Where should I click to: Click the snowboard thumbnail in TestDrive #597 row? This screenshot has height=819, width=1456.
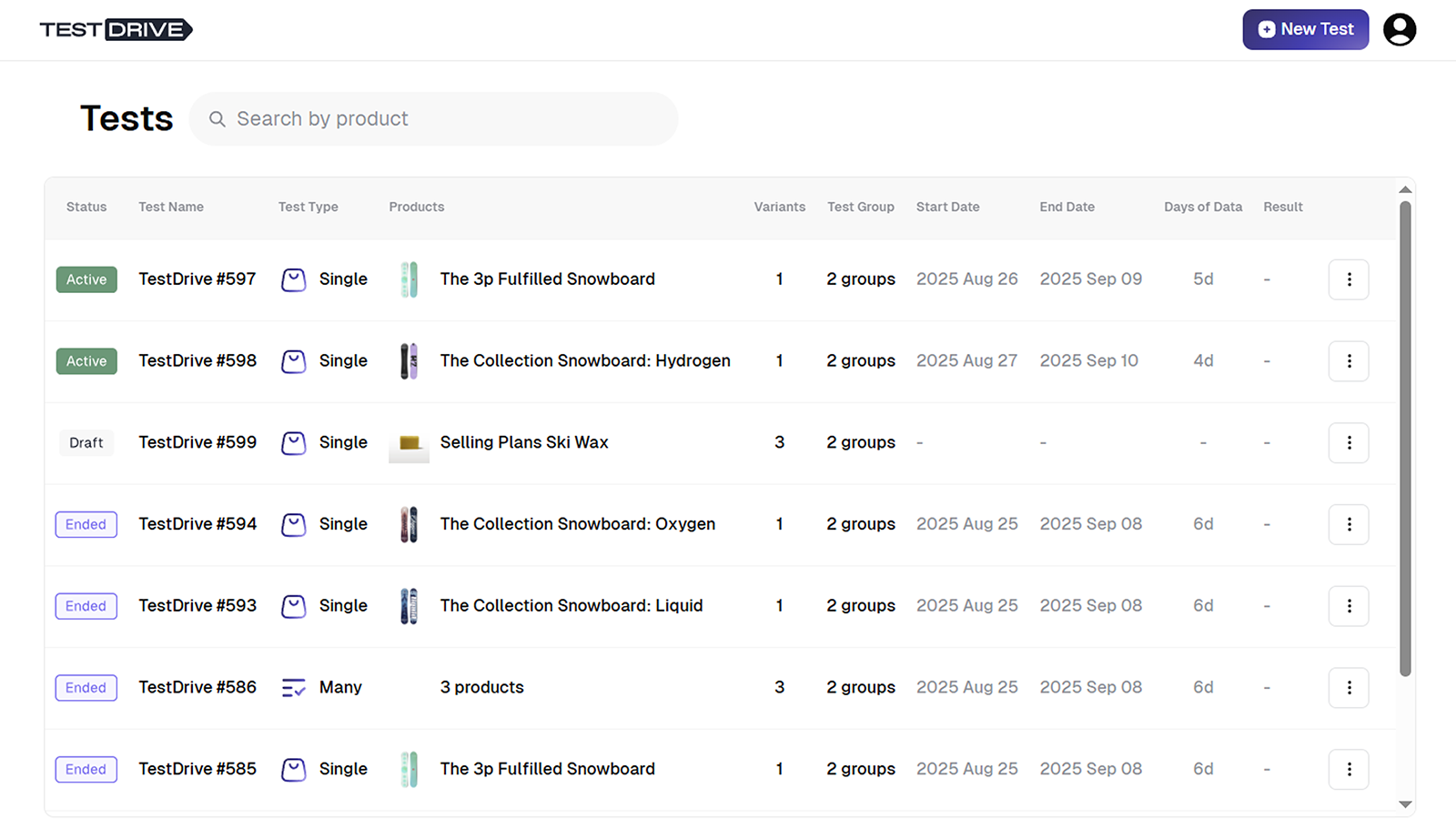[409, 279]
